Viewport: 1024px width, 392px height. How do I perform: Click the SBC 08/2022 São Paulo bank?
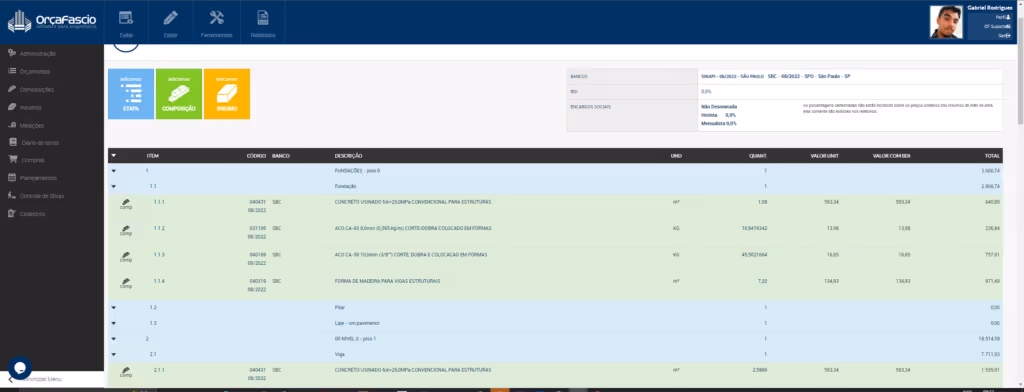809,76
